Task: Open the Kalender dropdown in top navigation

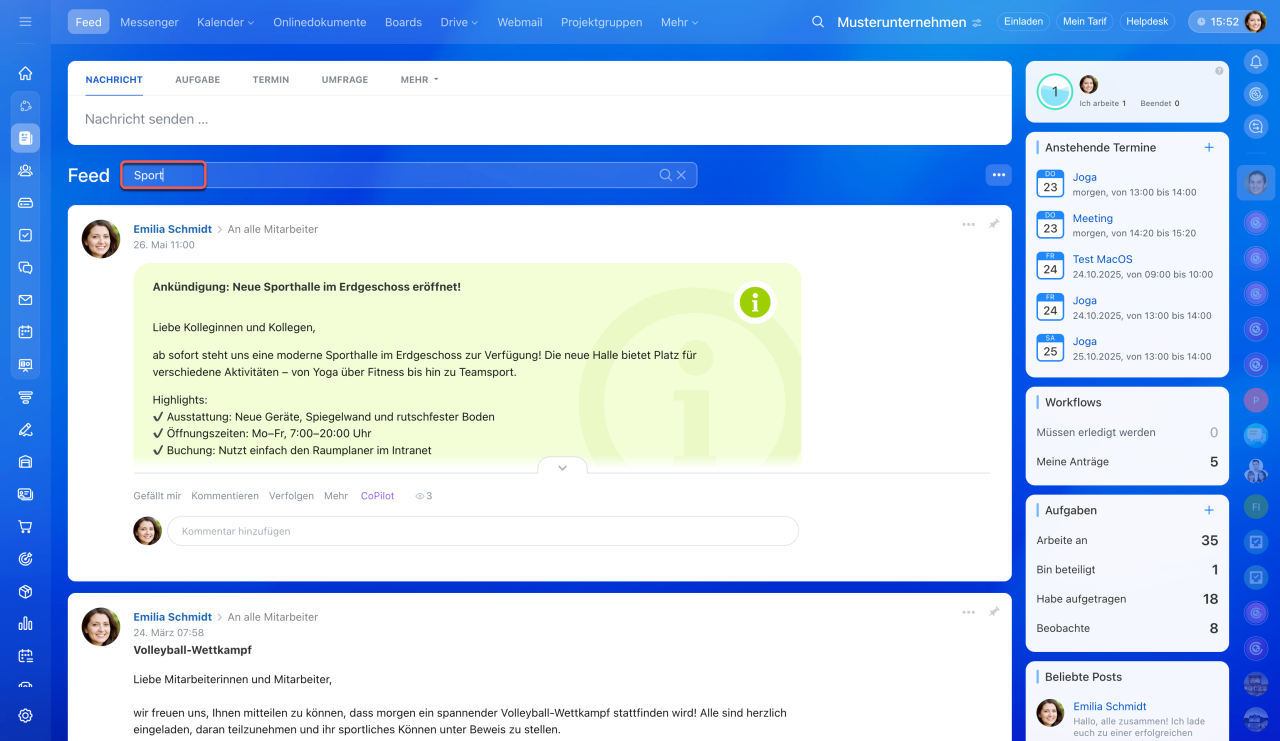Action: 225,22
